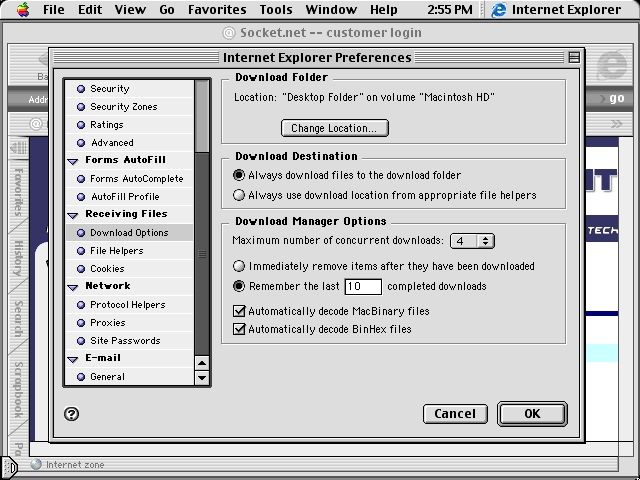This screenshot has height=480, width=640.
Task: Select Always download files to download folder
Action: click(x=239, y=175)
